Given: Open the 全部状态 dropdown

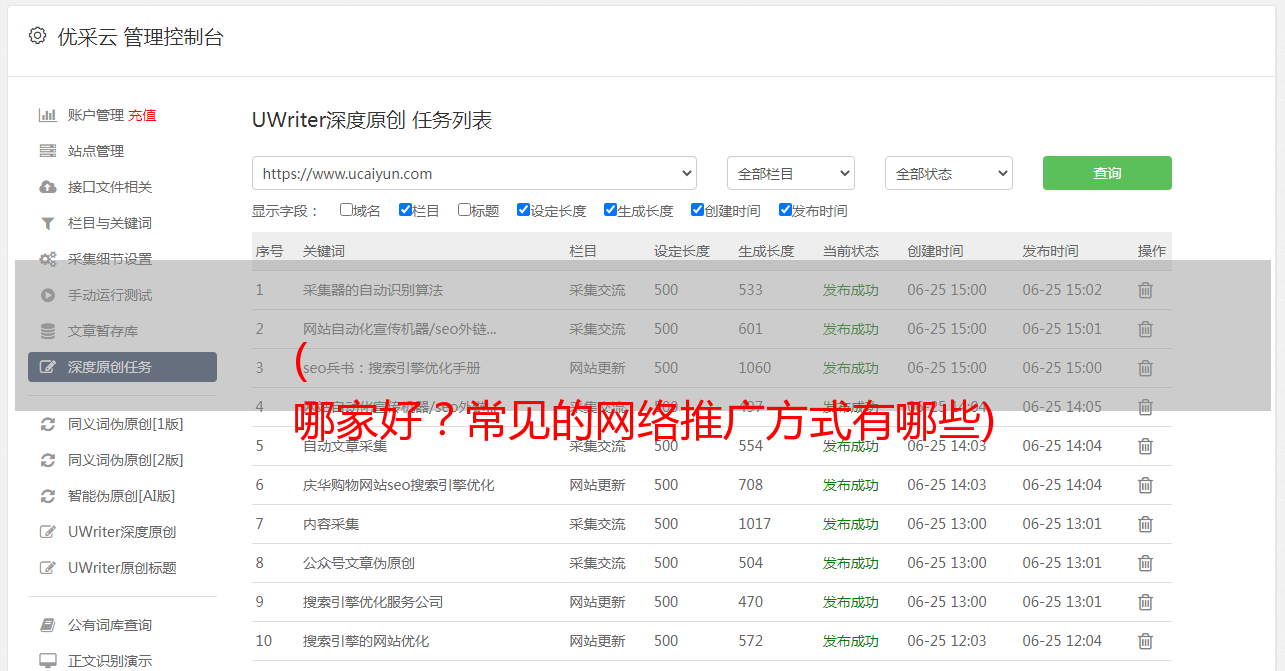Looking at the screenshot, I should pyautogui.click(x=949, y=173).
